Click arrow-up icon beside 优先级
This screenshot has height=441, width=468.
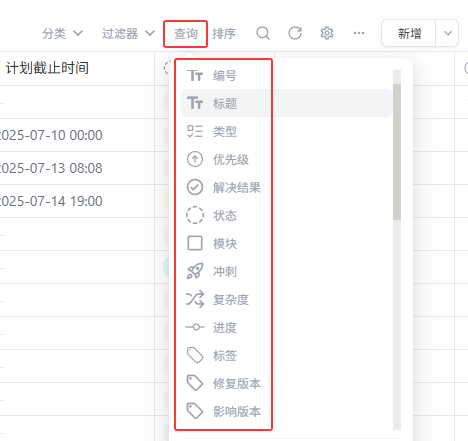[195, 159]
